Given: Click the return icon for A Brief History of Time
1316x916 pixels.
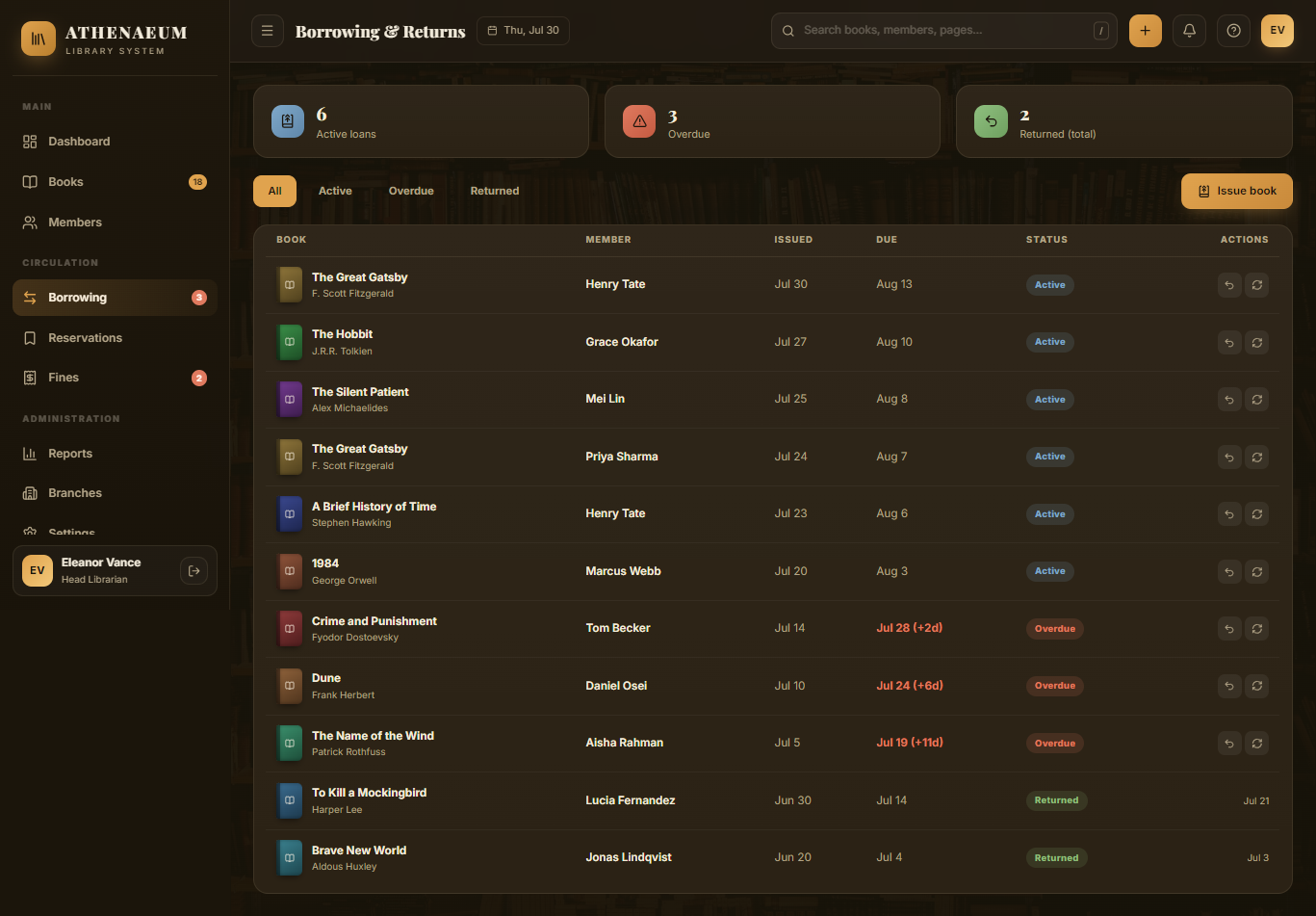Looking at the screenshot, I should pyautogui.click(x=1229, y=514).
